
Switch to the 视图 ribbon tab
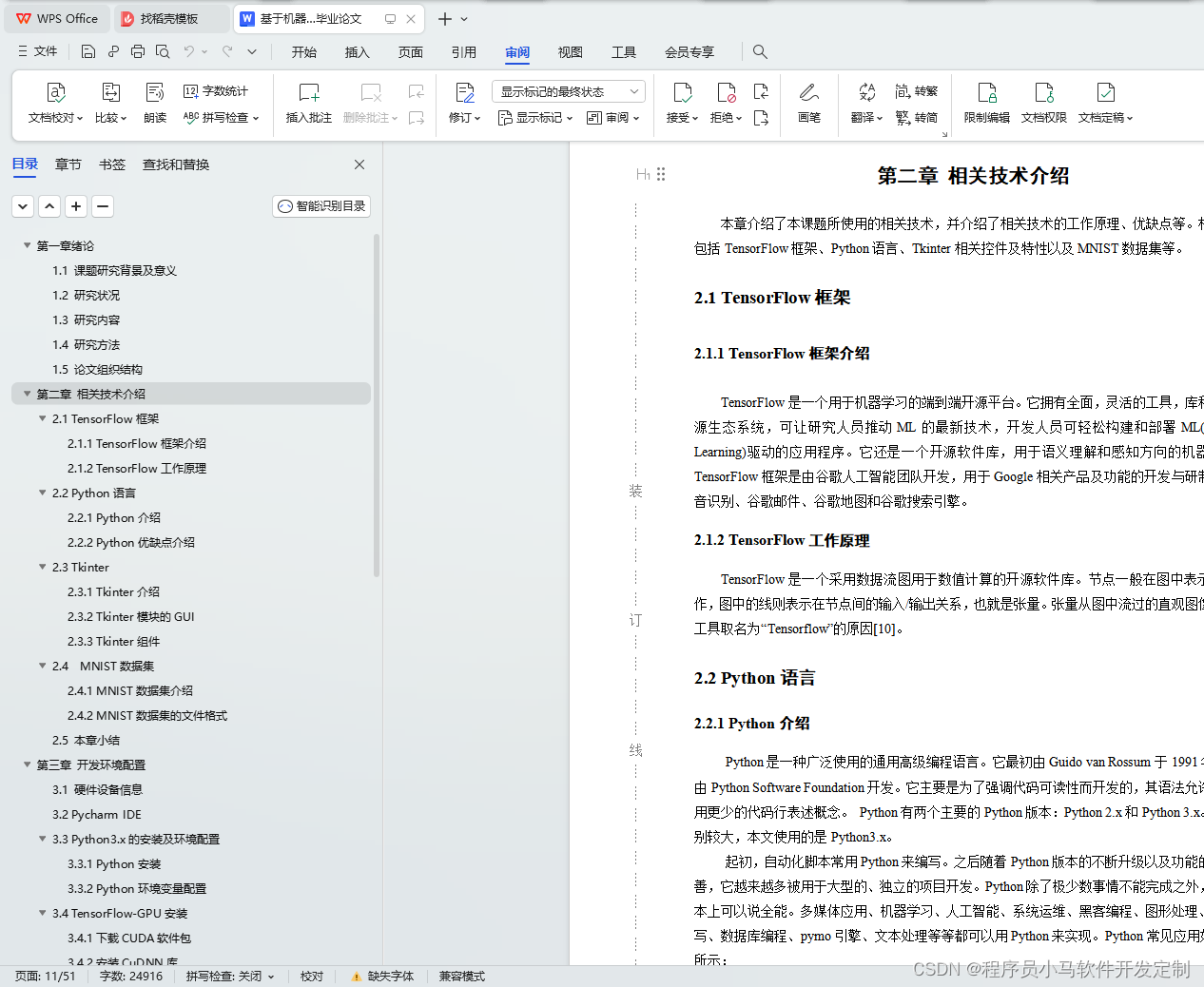click(x=570, y=52)
